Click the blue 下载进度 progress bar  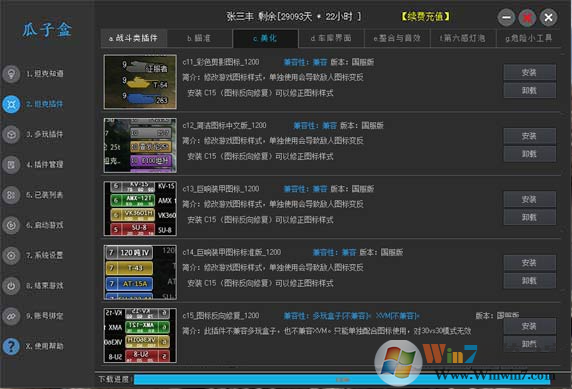coord(342,380)
